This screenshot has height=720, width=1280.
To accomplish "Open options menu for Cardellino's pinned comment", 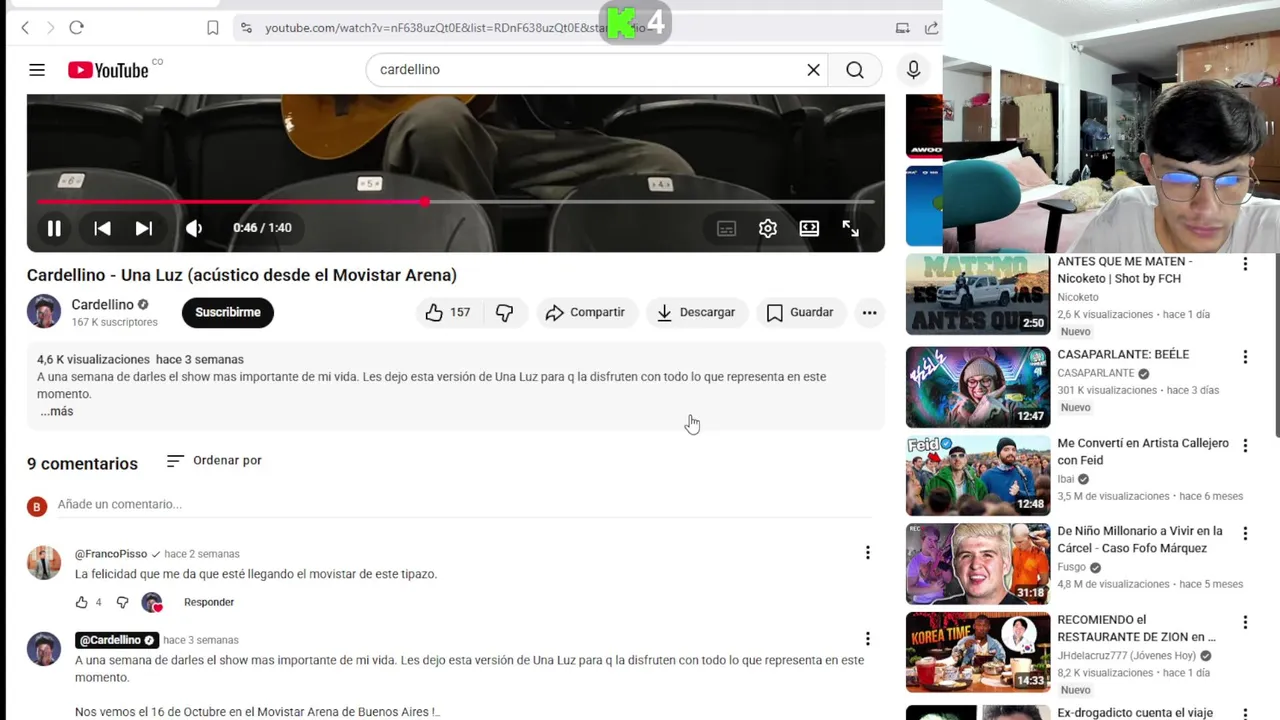I will point(868,638).
